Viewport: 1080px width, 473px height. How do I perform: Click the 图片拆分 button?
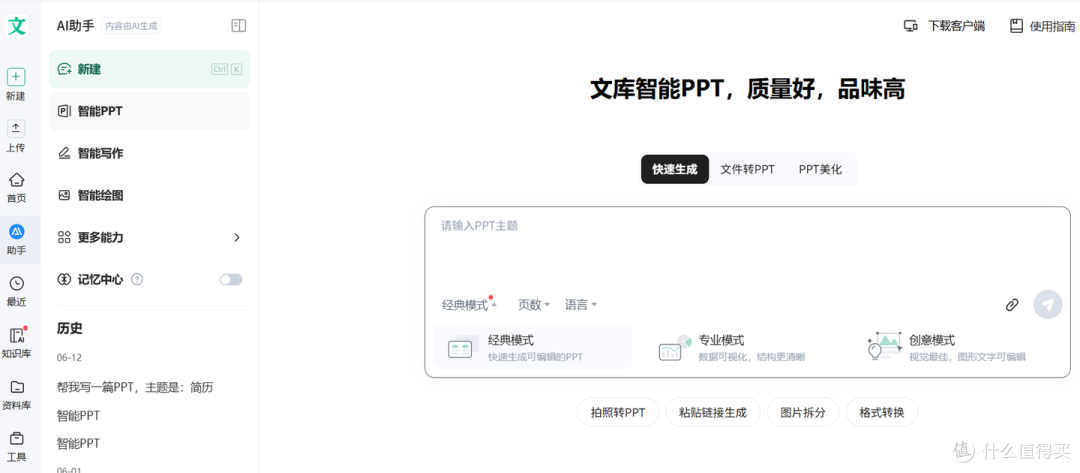click(x=803, y=413)
